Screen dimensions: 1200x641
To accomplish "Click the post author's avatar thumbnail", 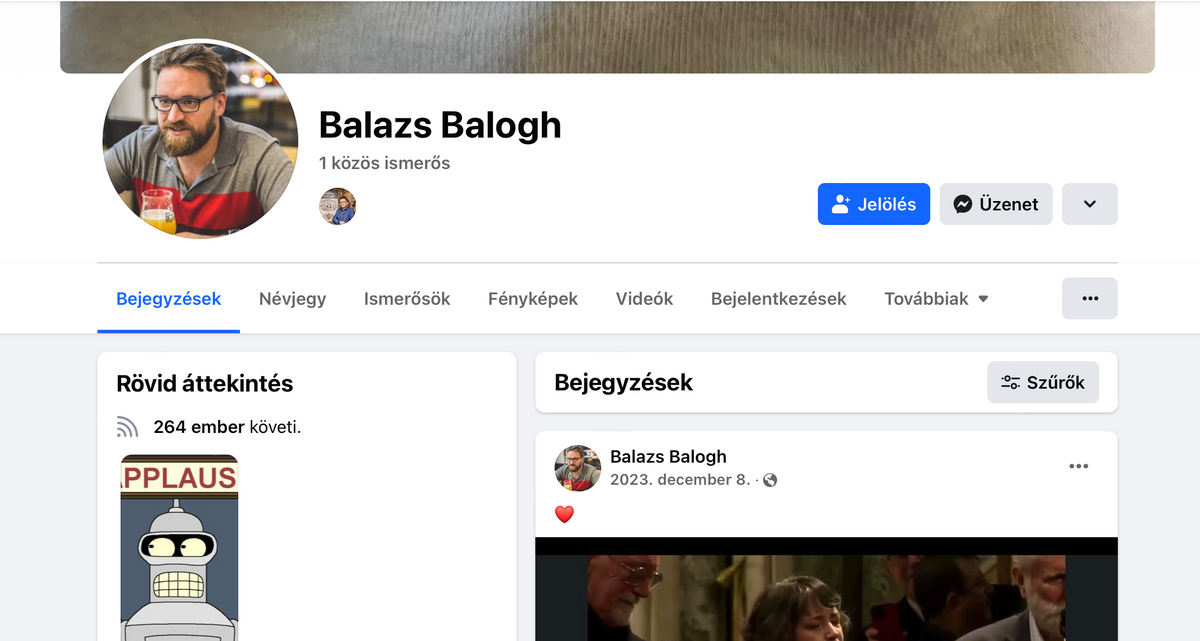I will 578,468.
